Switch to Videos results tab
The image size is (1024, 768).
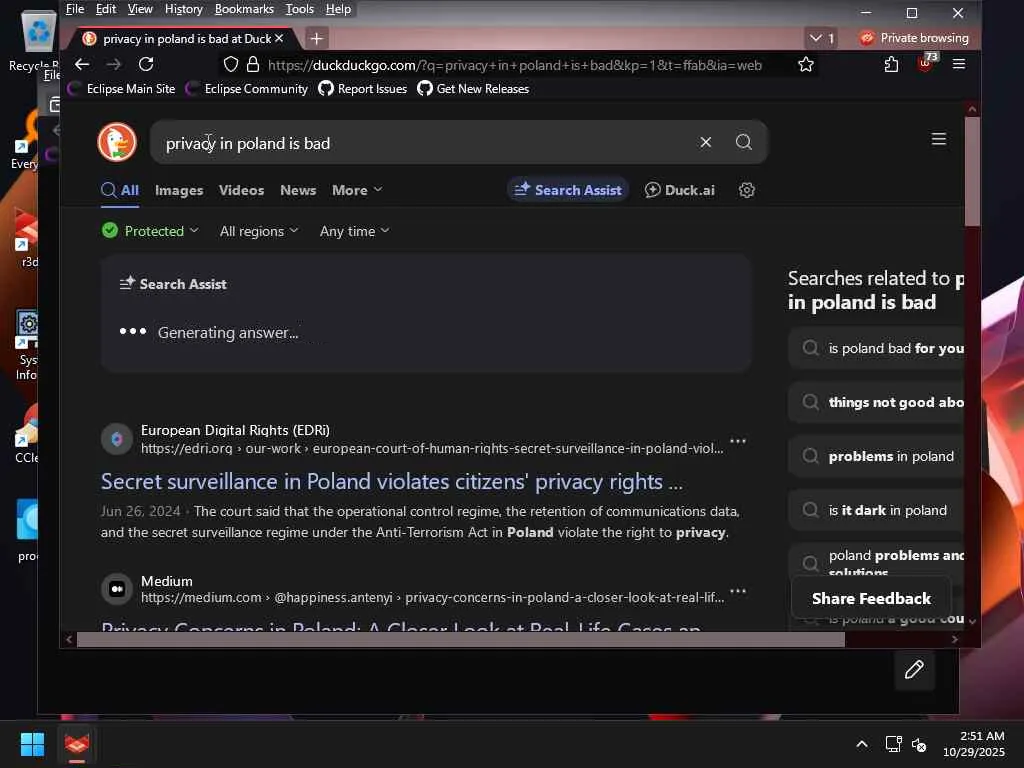[x=241, y=190]
